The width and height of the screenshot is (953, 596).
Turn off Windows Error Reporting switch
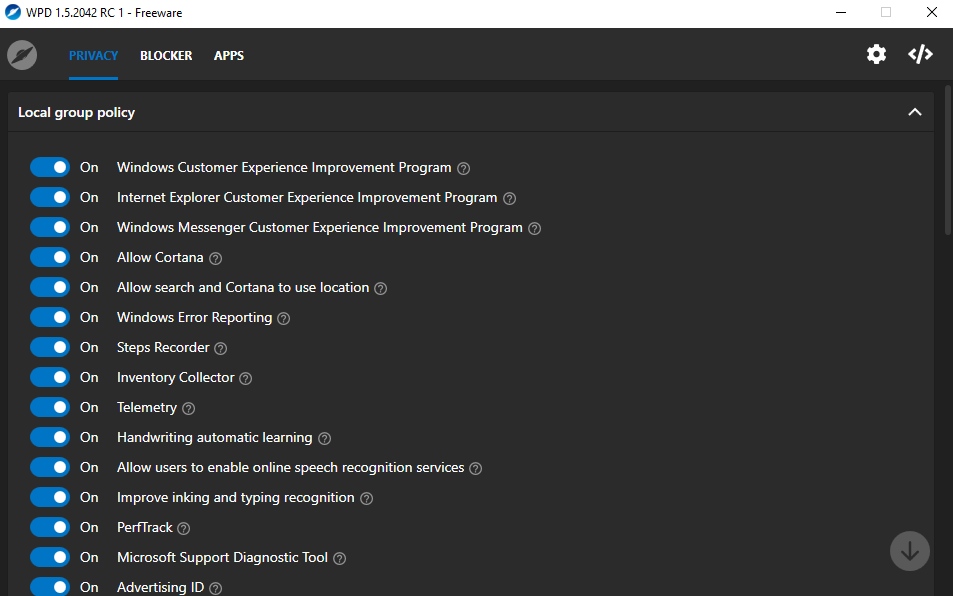tap(50, 317)
